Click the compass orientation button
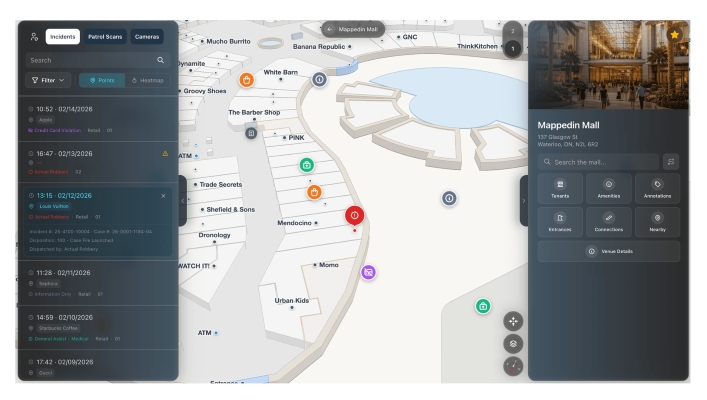Image resolution: width=707 pixels, height=400 pixels. pyautogui.click(x=513, y=366)
